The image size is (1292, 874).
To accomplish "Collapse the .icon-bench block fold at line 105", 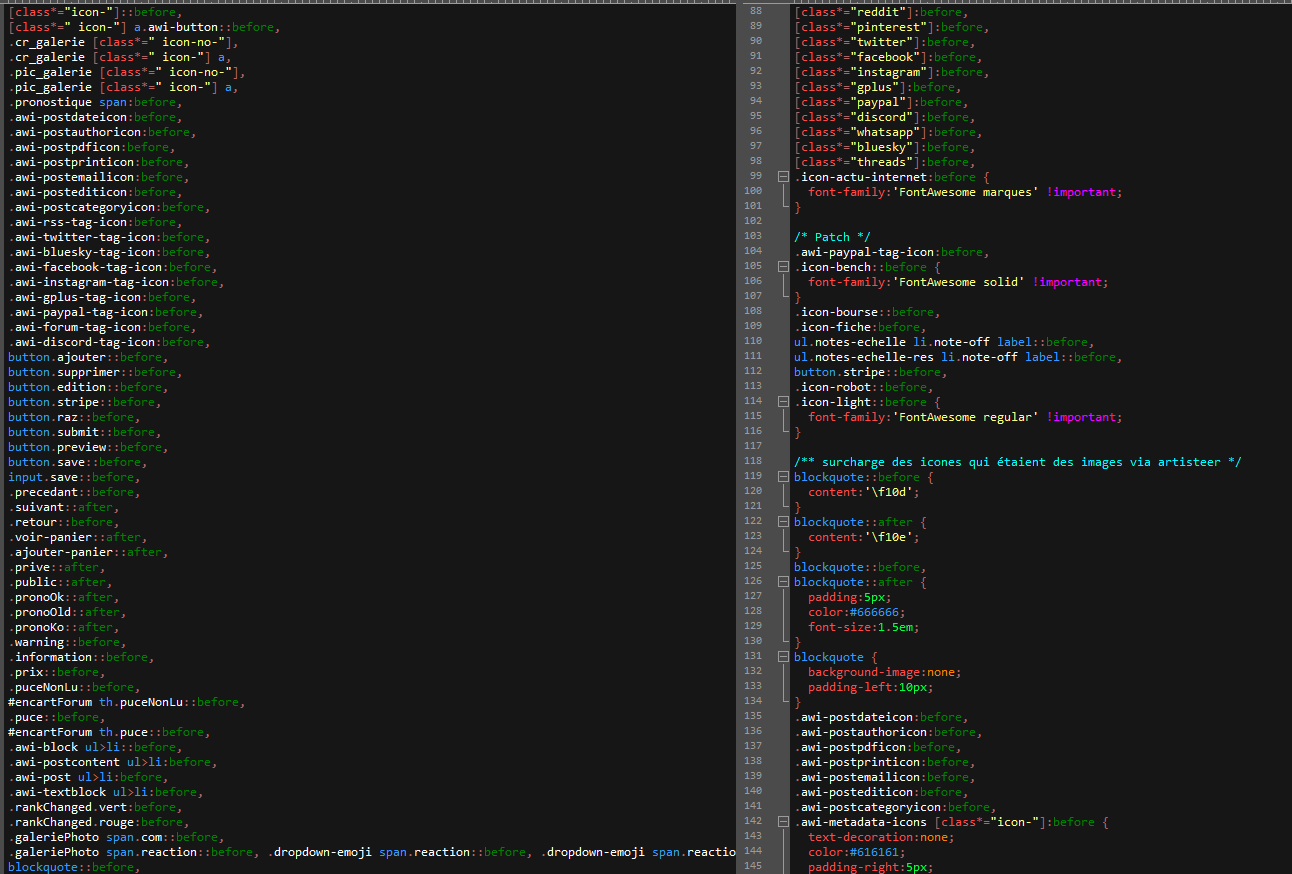I will click(x=782, y=267).
